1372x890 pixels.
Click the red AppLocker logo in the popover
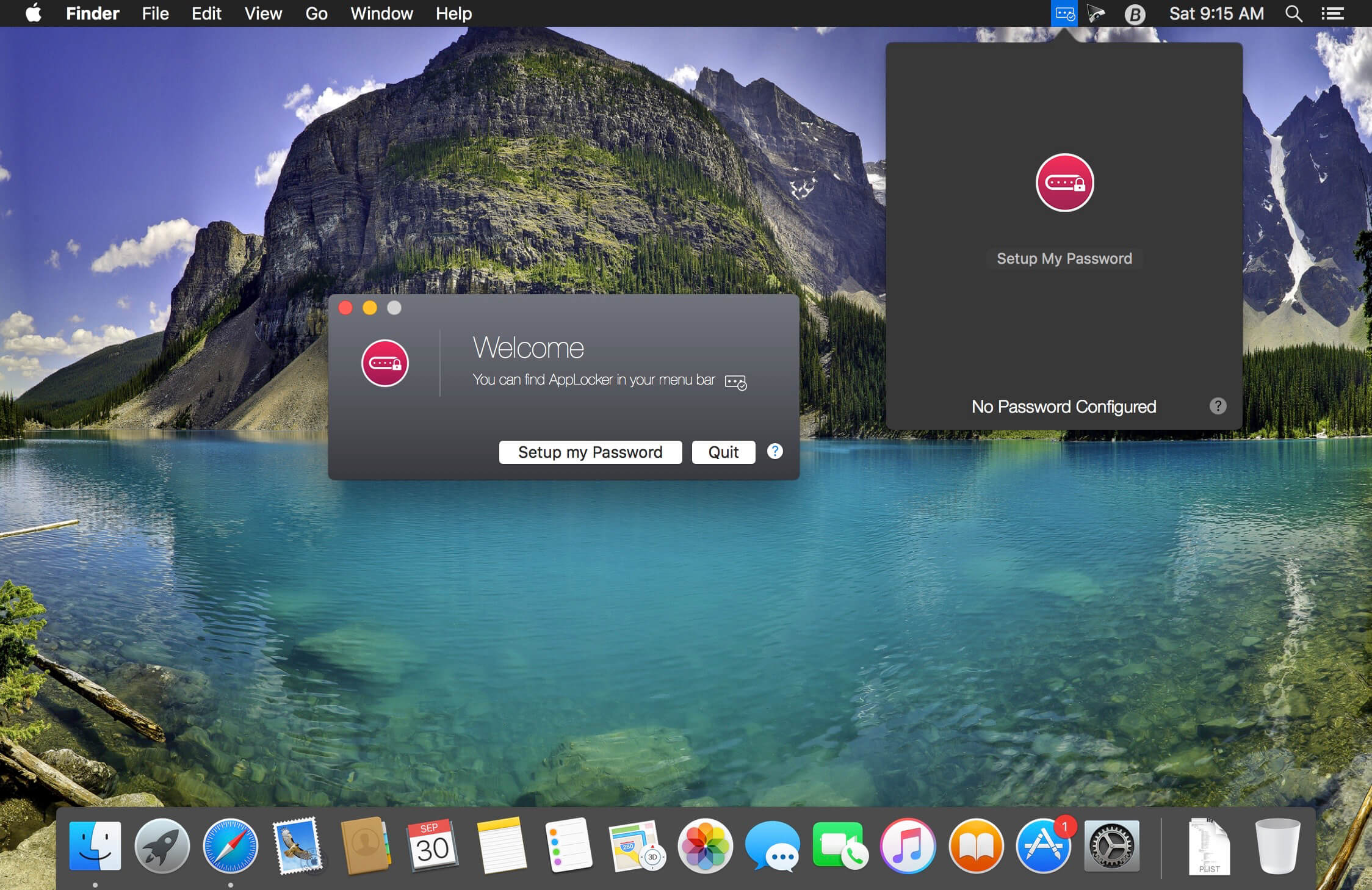point(1064,183)
